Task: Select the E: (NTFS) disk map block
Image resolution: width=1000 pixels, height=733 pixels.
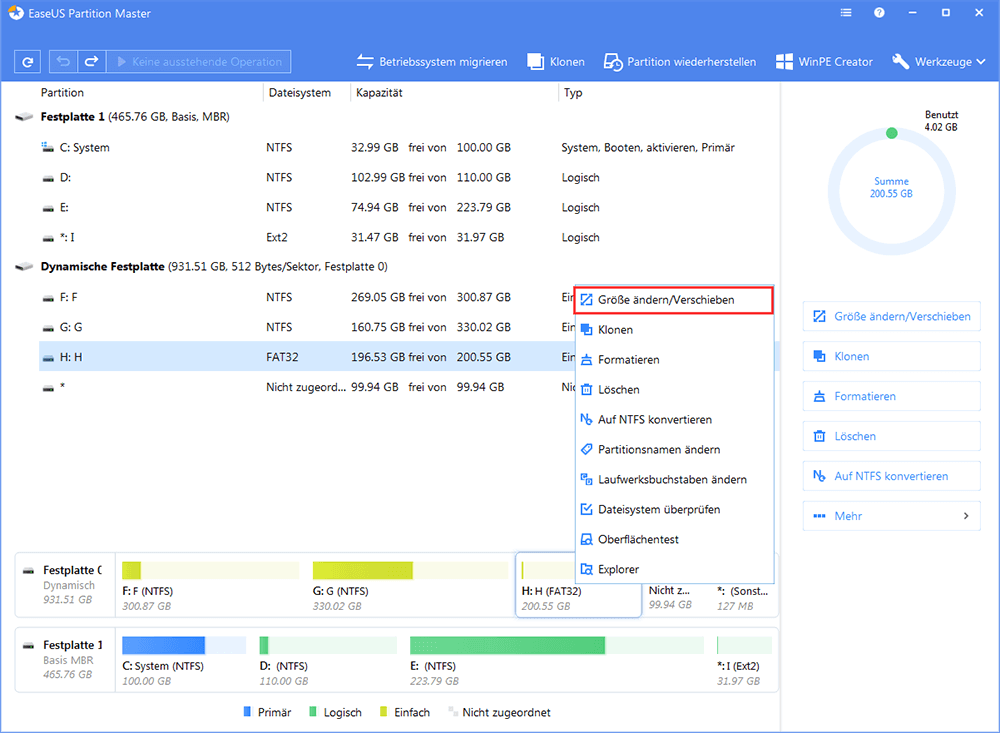Action: [x=557, y=660]
